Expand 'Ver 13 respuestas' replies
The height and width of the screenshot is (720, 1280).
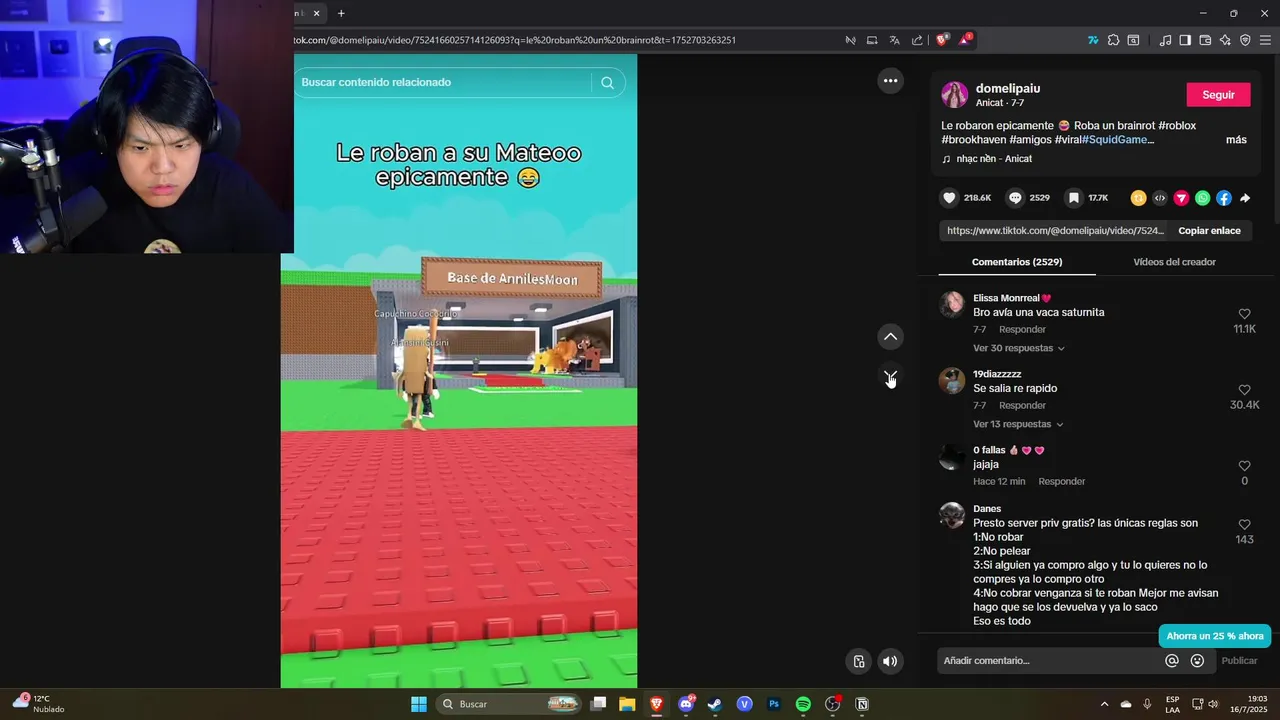[x=1019, y=424]
